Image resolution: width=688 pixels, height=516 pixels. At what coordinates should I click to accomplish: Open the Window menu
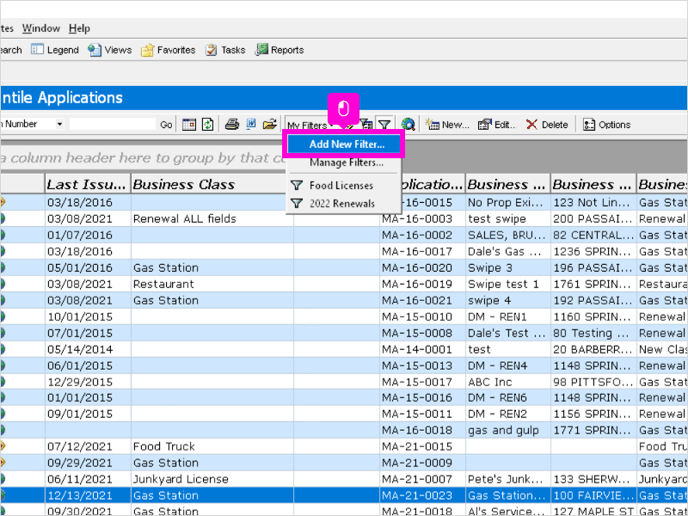[x=41, y=29]
